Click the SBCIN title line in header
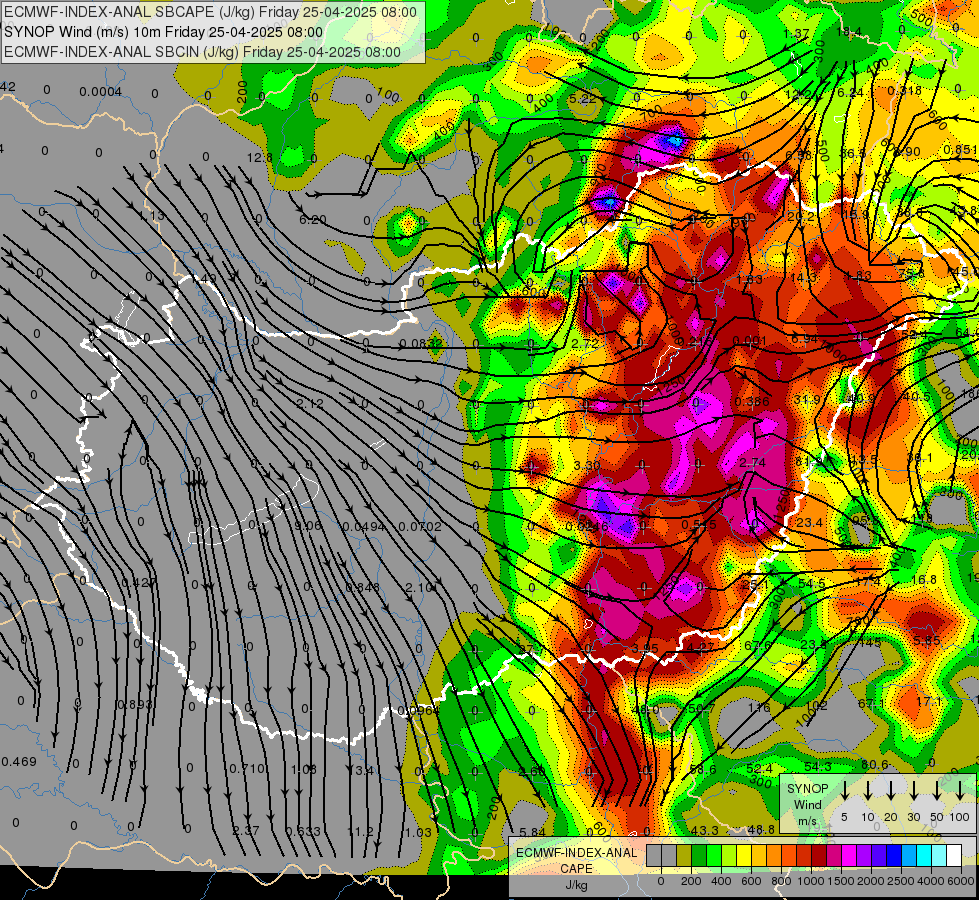The height and width of the screenshot is (900, 979). 202,52
